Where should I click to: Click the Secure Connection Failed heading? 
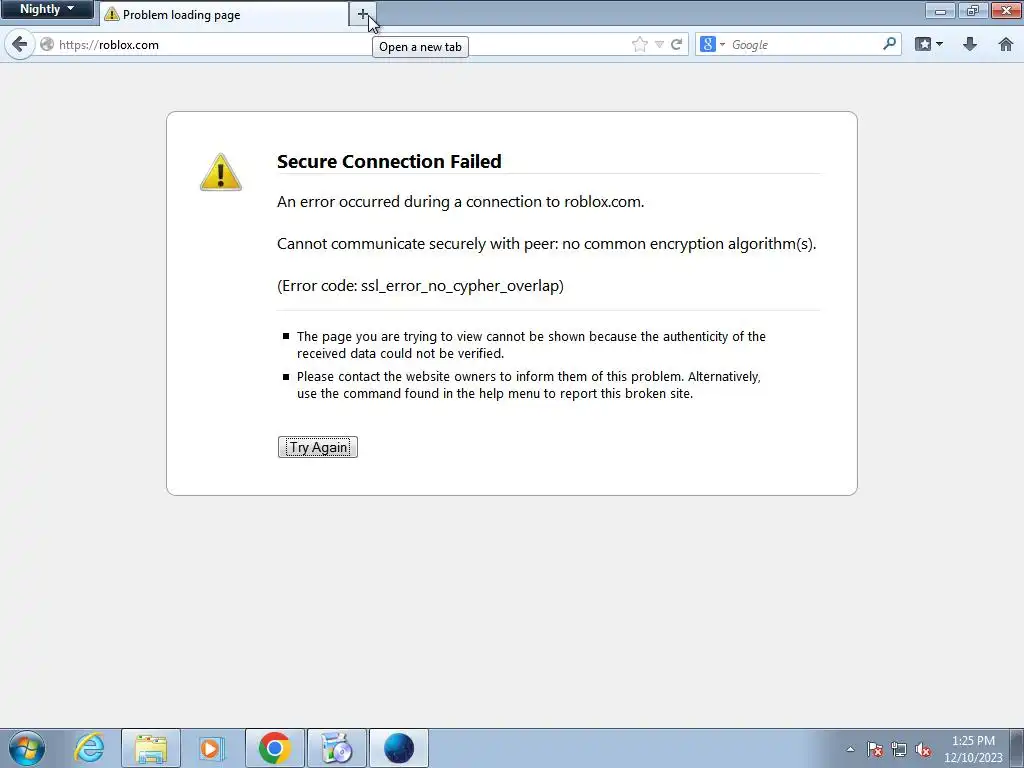[389, 161]
